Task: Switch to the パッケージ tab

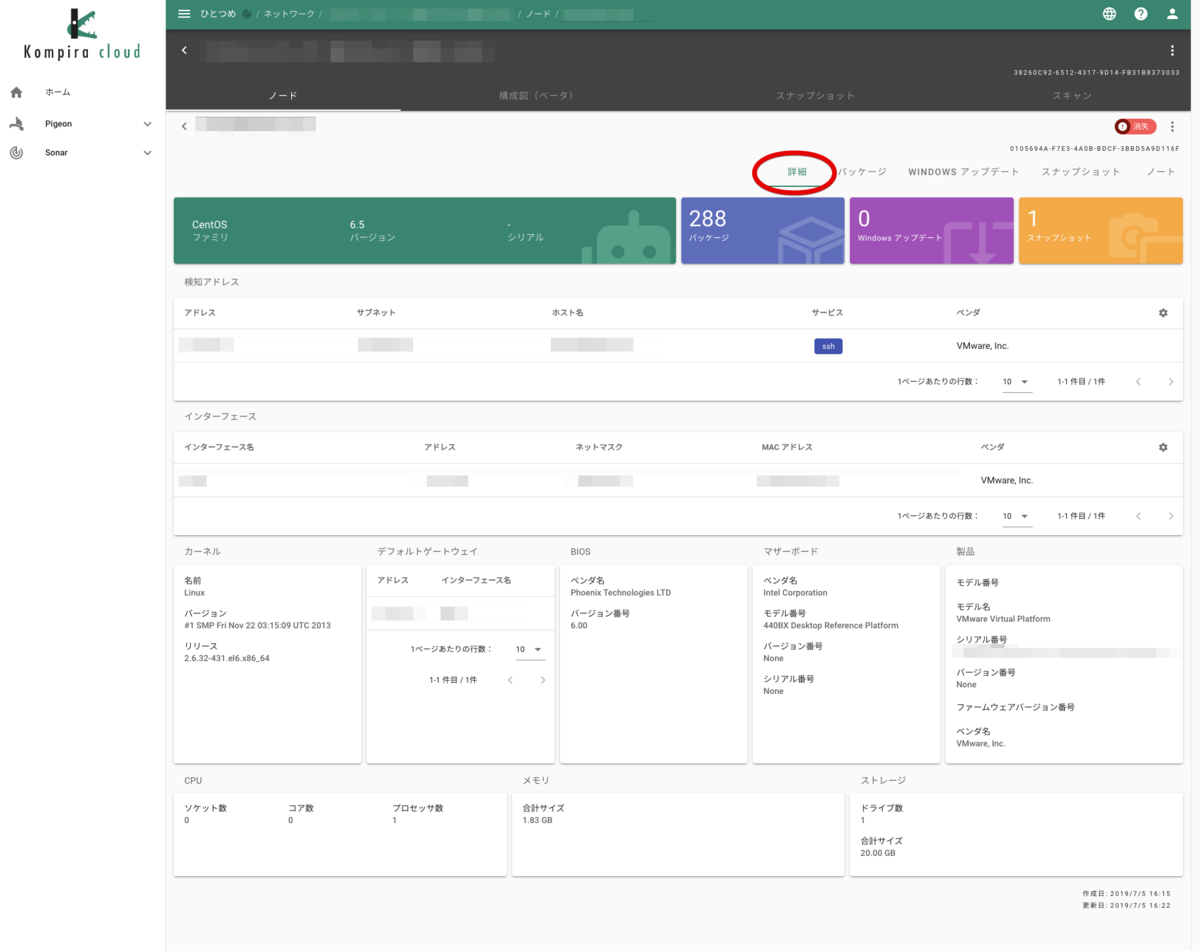Action: point(862,172)
